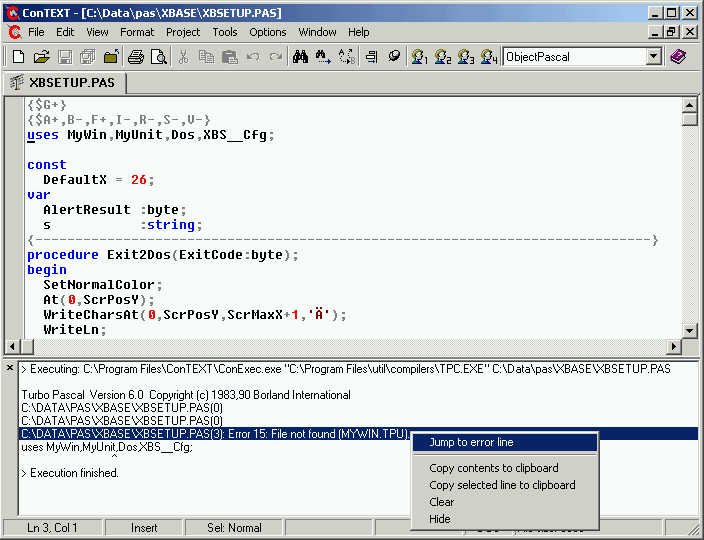This screenshot has height=540, width=704.
Task: Restore the inner document window
Action: pos(672,32)
